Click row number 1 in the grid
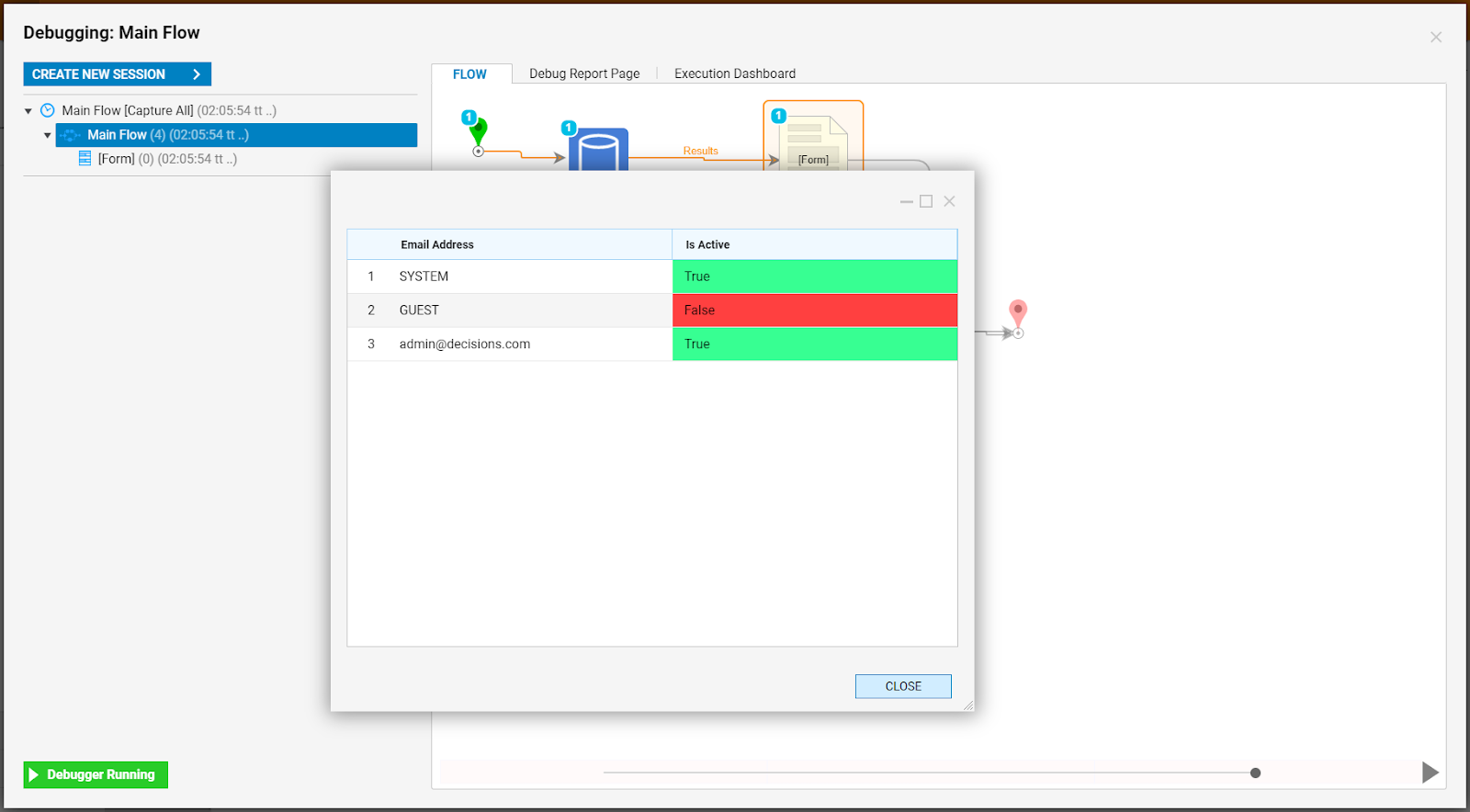This screenshot has height=812, width=1470. tap(371, 276)
